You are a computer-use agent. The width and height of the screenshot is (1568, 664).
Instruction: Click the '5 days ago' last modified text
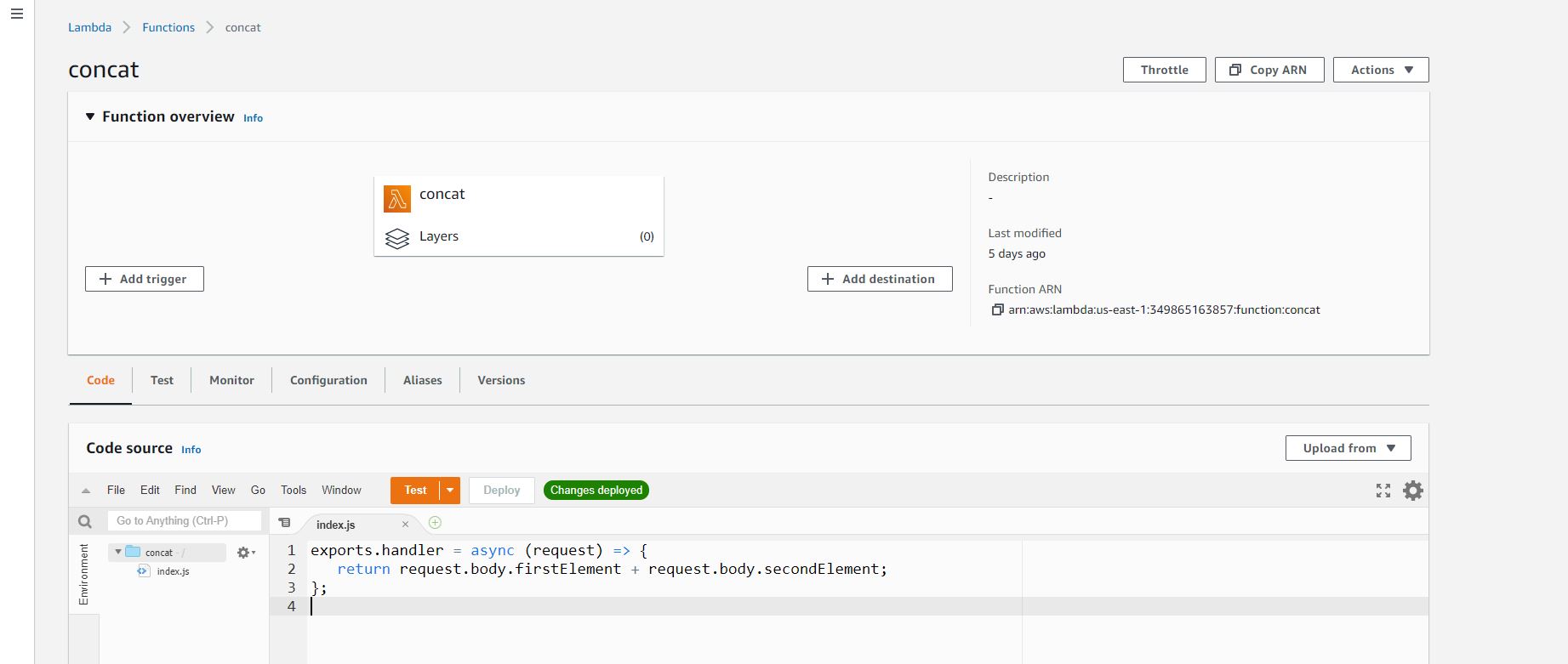[1017, 254]
